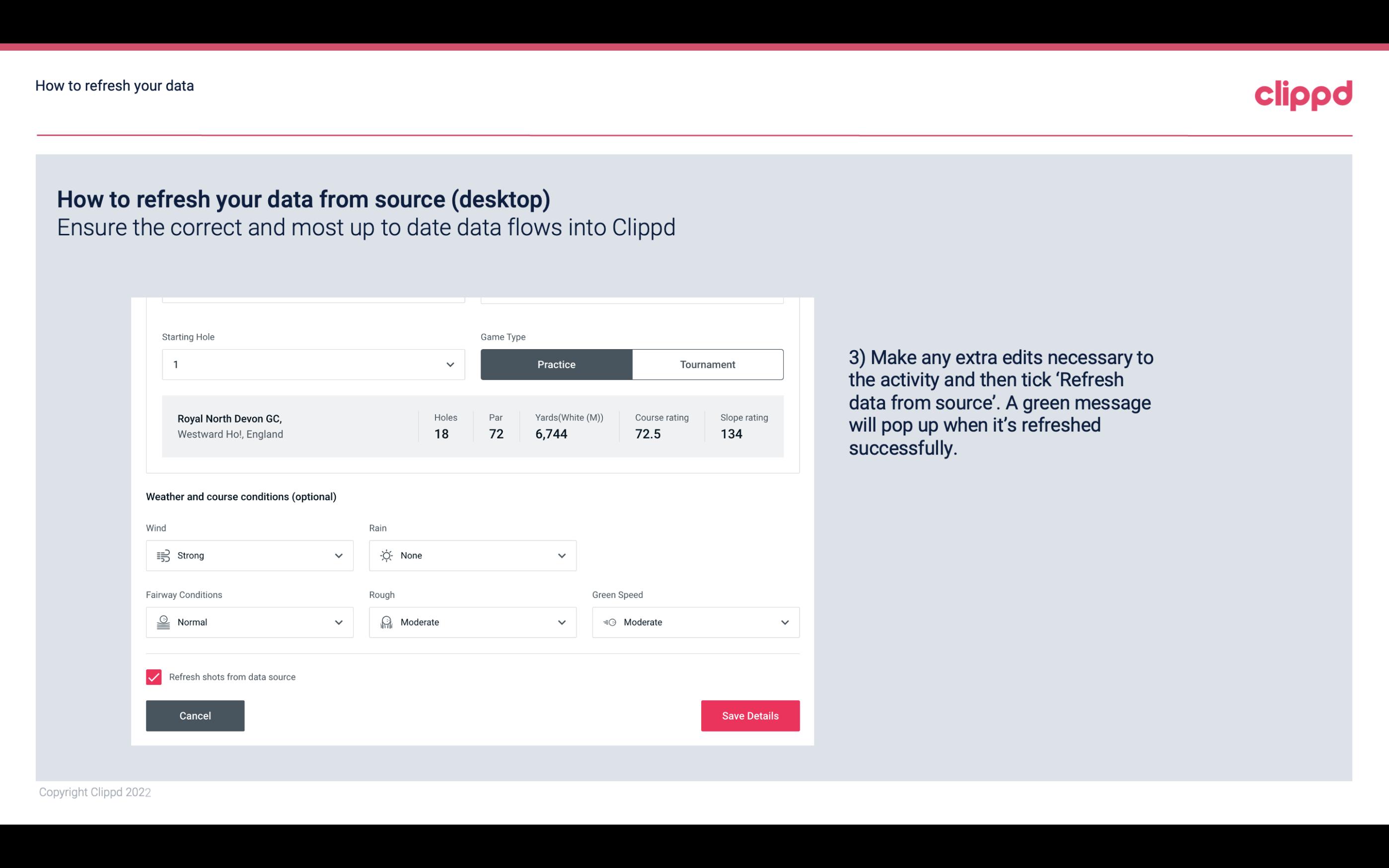1389x868 pixels.
Task: Click the wind condition icon
Action: coord(163,555)
